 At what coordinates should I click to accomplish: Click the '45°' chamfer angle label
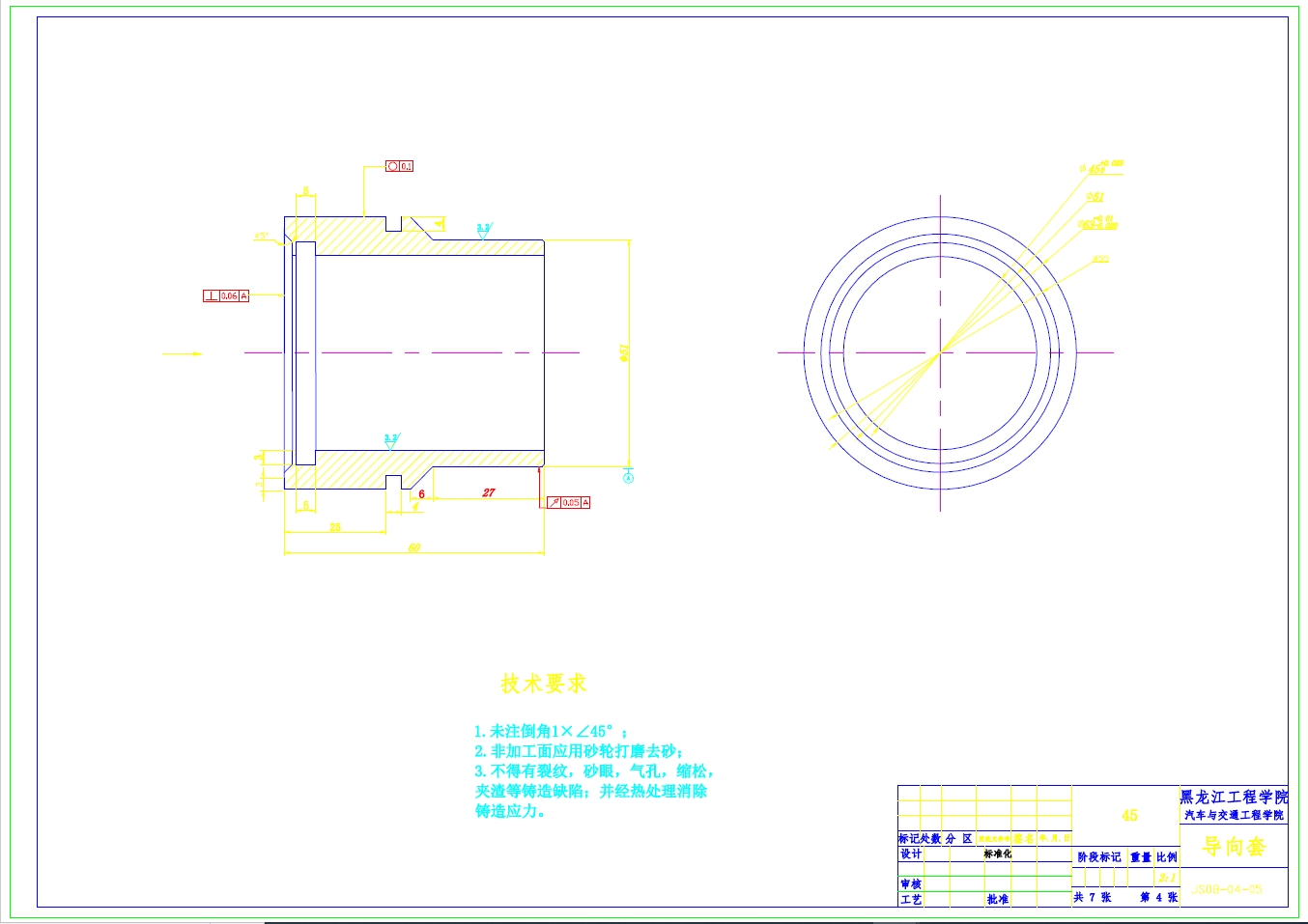pos(261,236)
